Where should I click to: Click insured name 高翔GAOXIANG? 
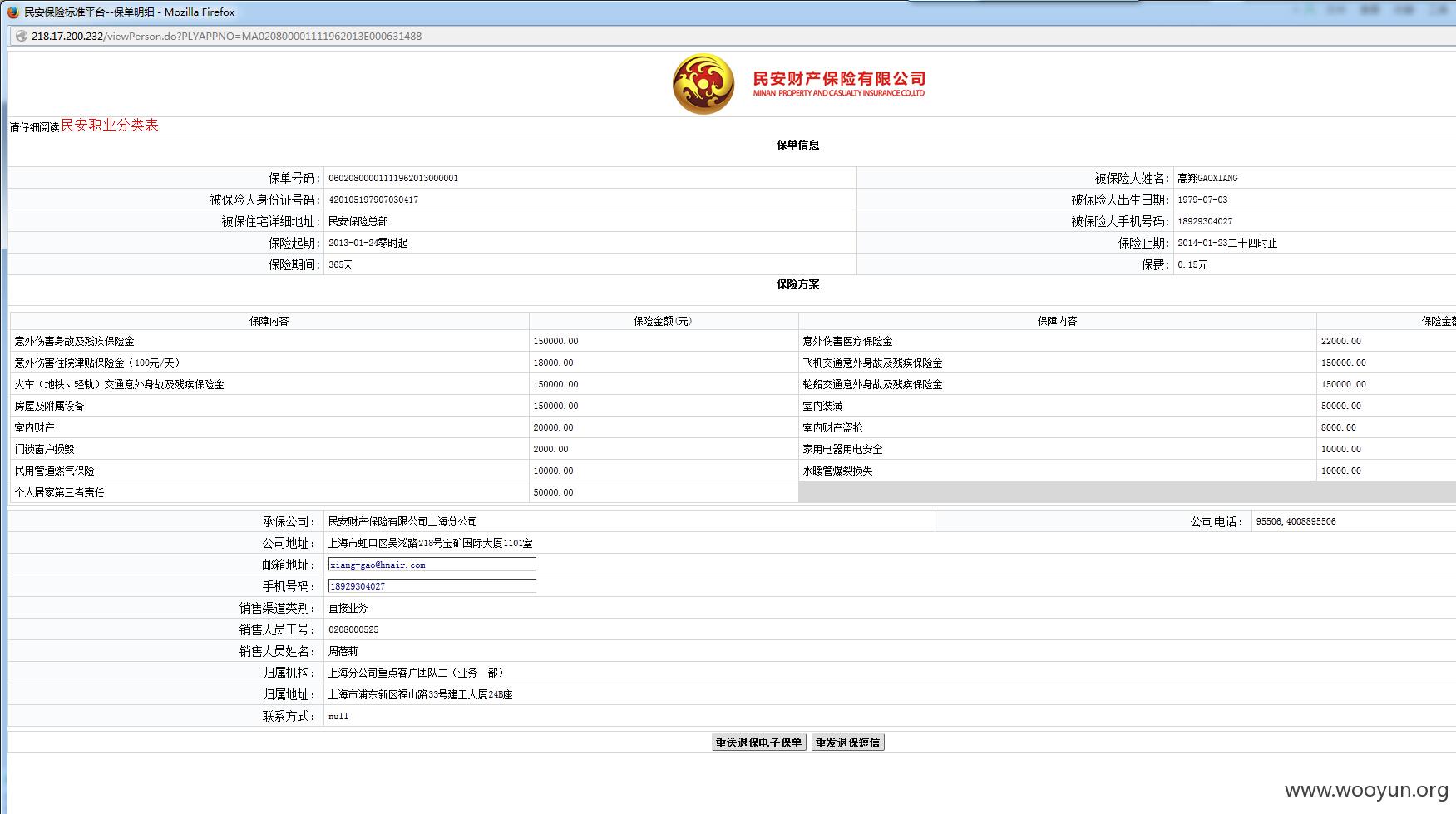coord(1207,178)
